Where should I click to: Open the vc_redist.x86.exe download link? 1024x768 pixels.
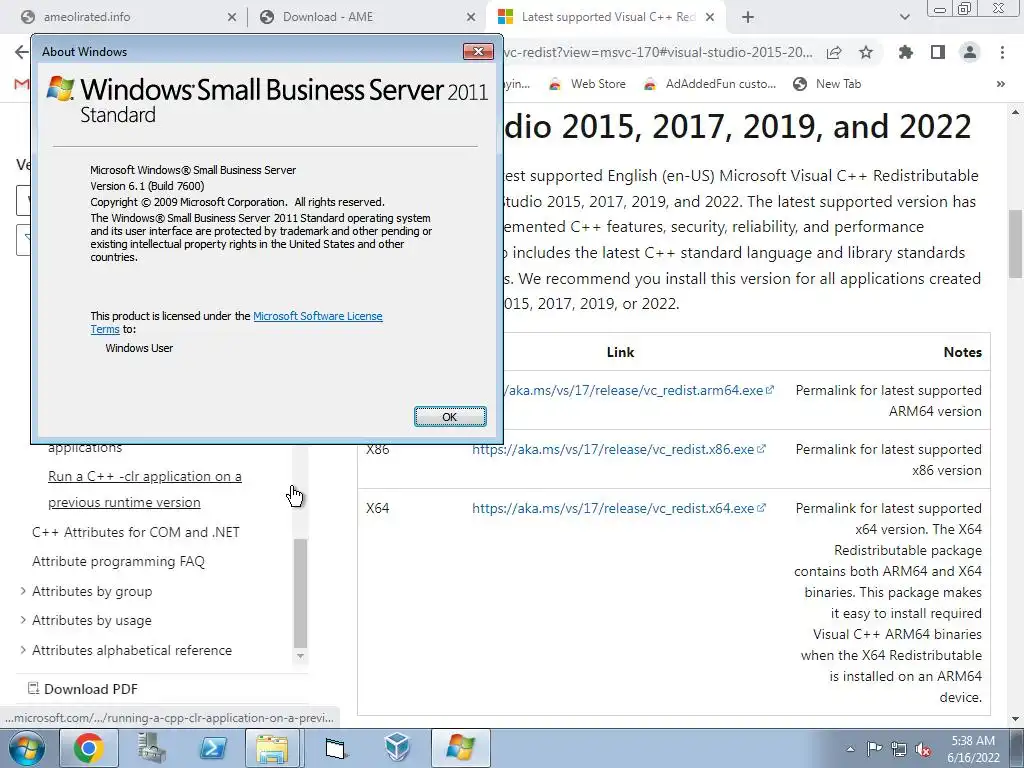coord(619,449)
